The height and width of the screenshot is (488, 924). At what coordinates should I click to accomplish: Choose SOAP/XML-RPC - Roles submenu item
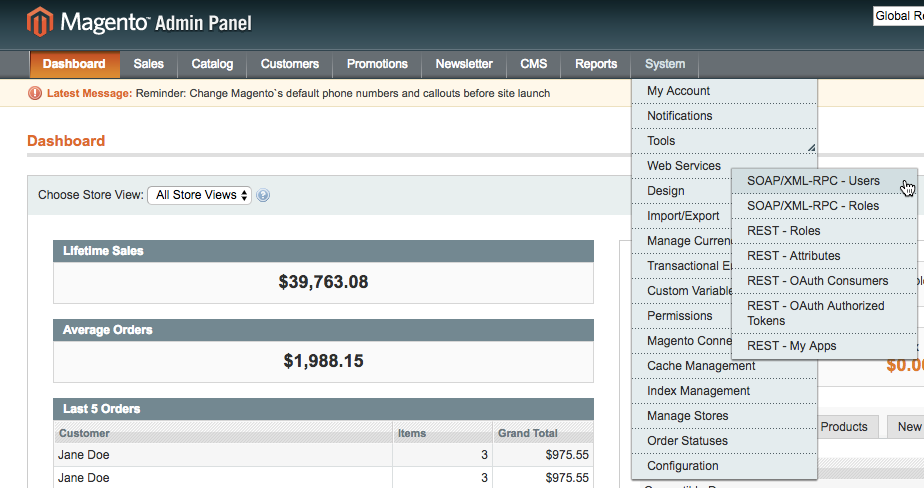point(824,206)
